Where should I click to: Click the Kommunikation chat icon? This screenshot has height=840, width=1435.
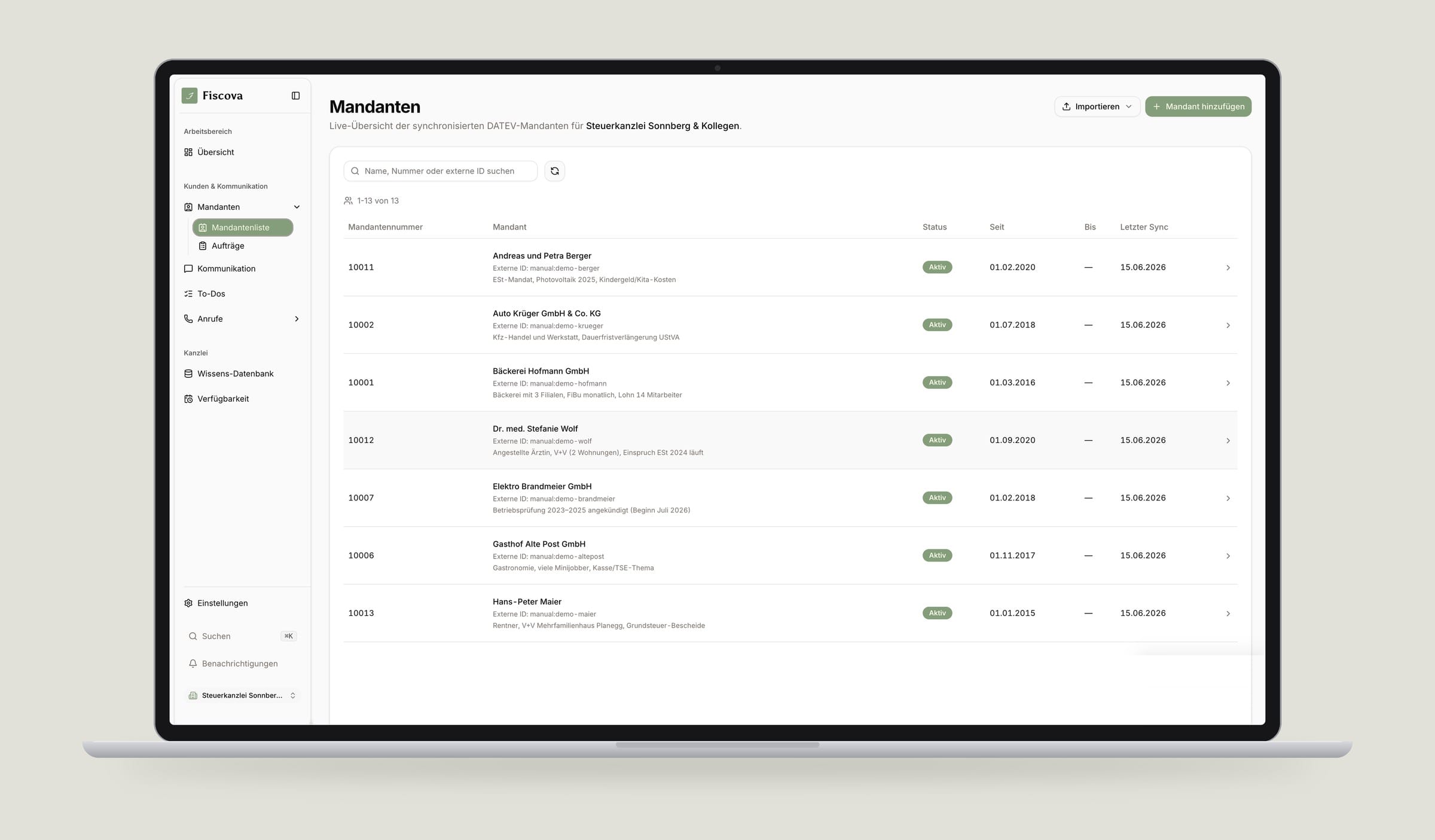pyautogui.click(x=188, y=268)
